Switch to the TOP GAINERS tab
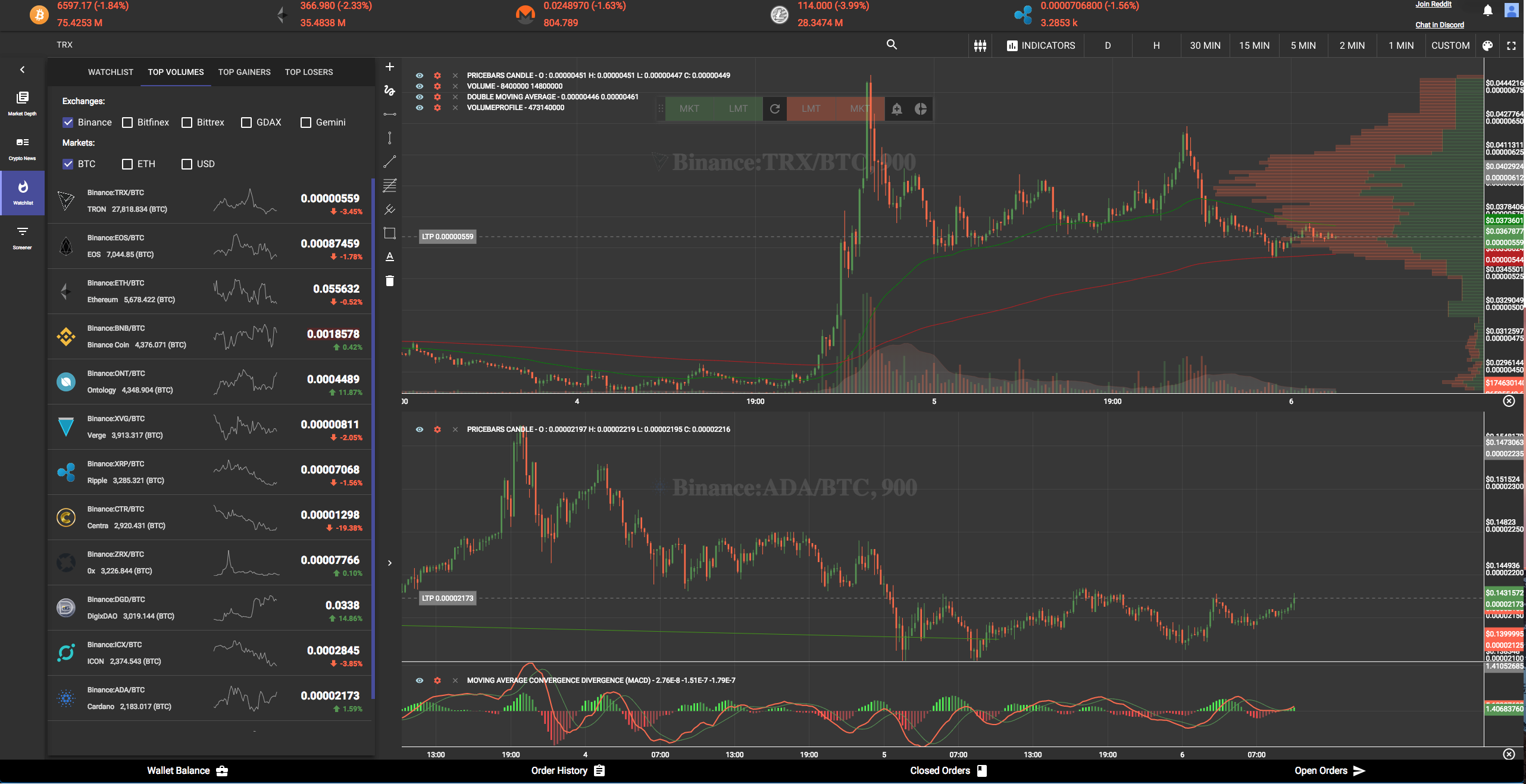Screen dimensions: 1526x784 point(244,72)
